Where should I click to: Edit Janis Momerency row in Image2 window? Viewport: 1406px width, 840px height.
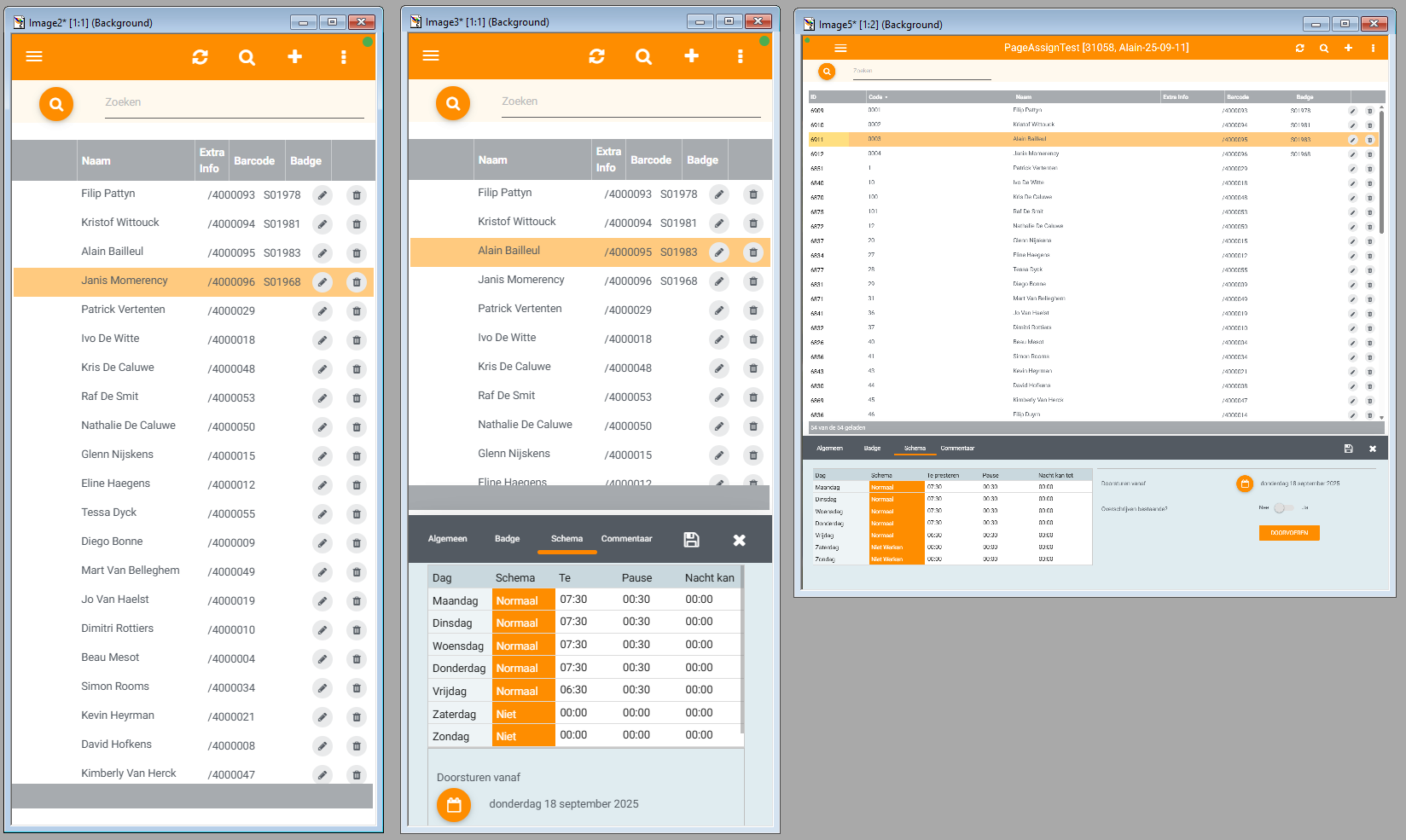322,282
